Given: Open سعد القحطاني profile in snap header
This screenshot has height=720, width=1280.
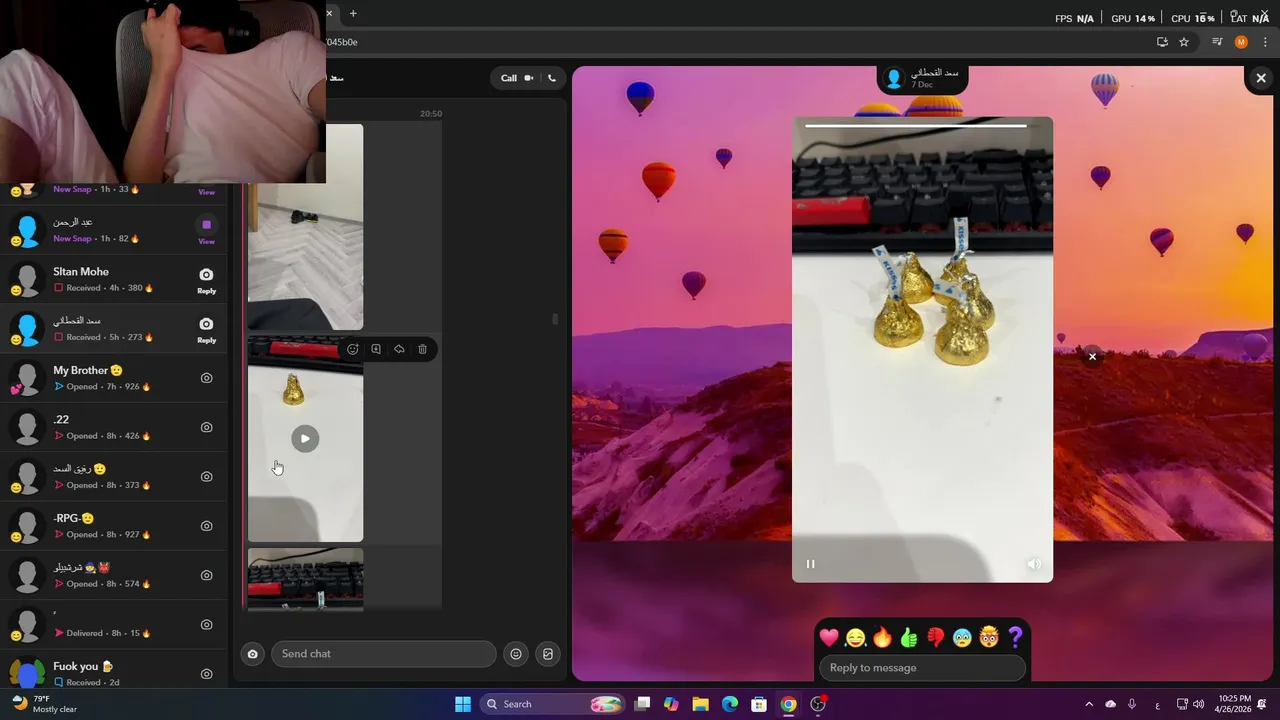Looking at the screenshot, I should (922, 78).
